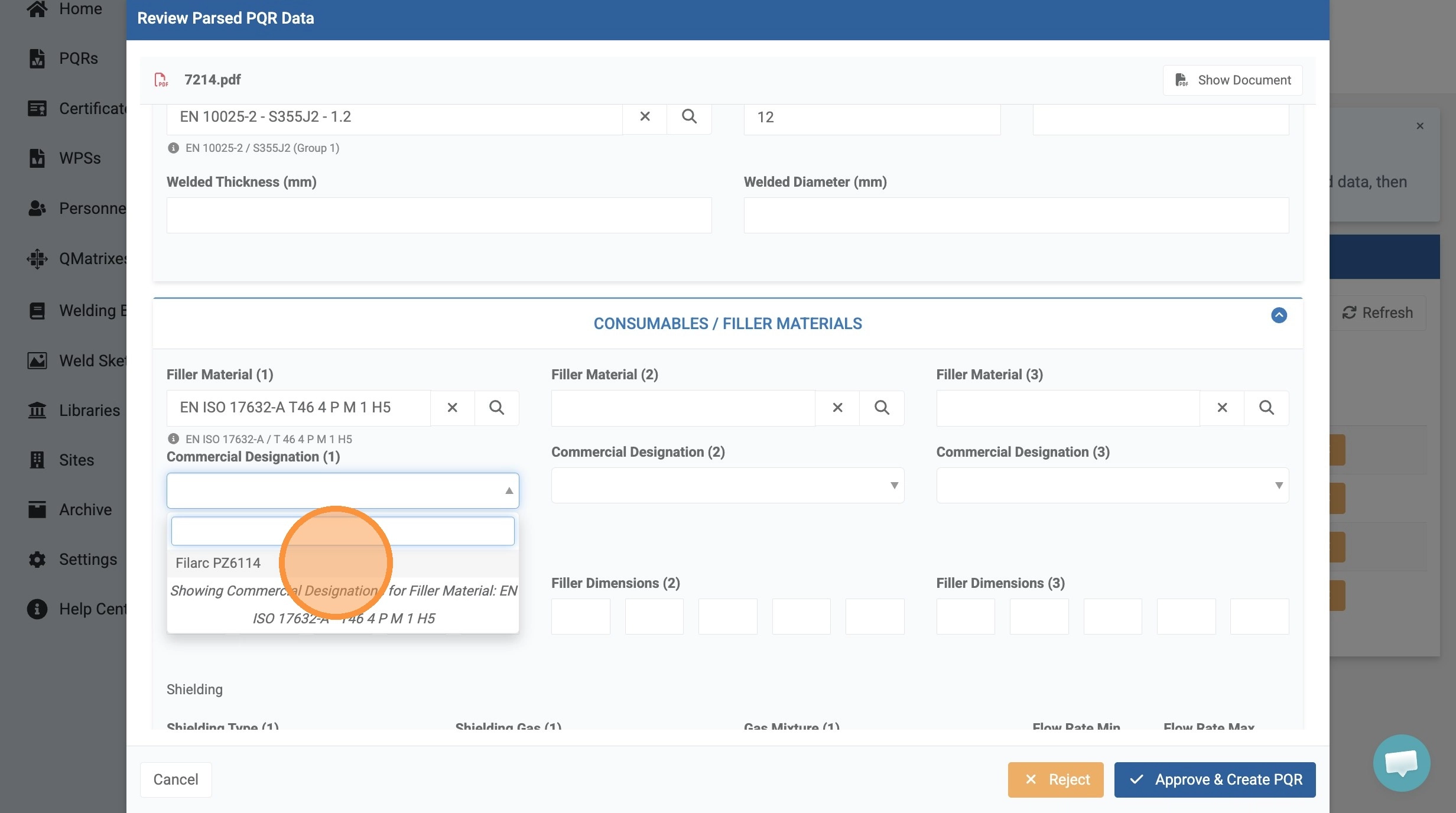Viewport: 1456px width, 813px height.
Task: Open Commercial Designation (3) dropdown
Action: [1112, 485]
